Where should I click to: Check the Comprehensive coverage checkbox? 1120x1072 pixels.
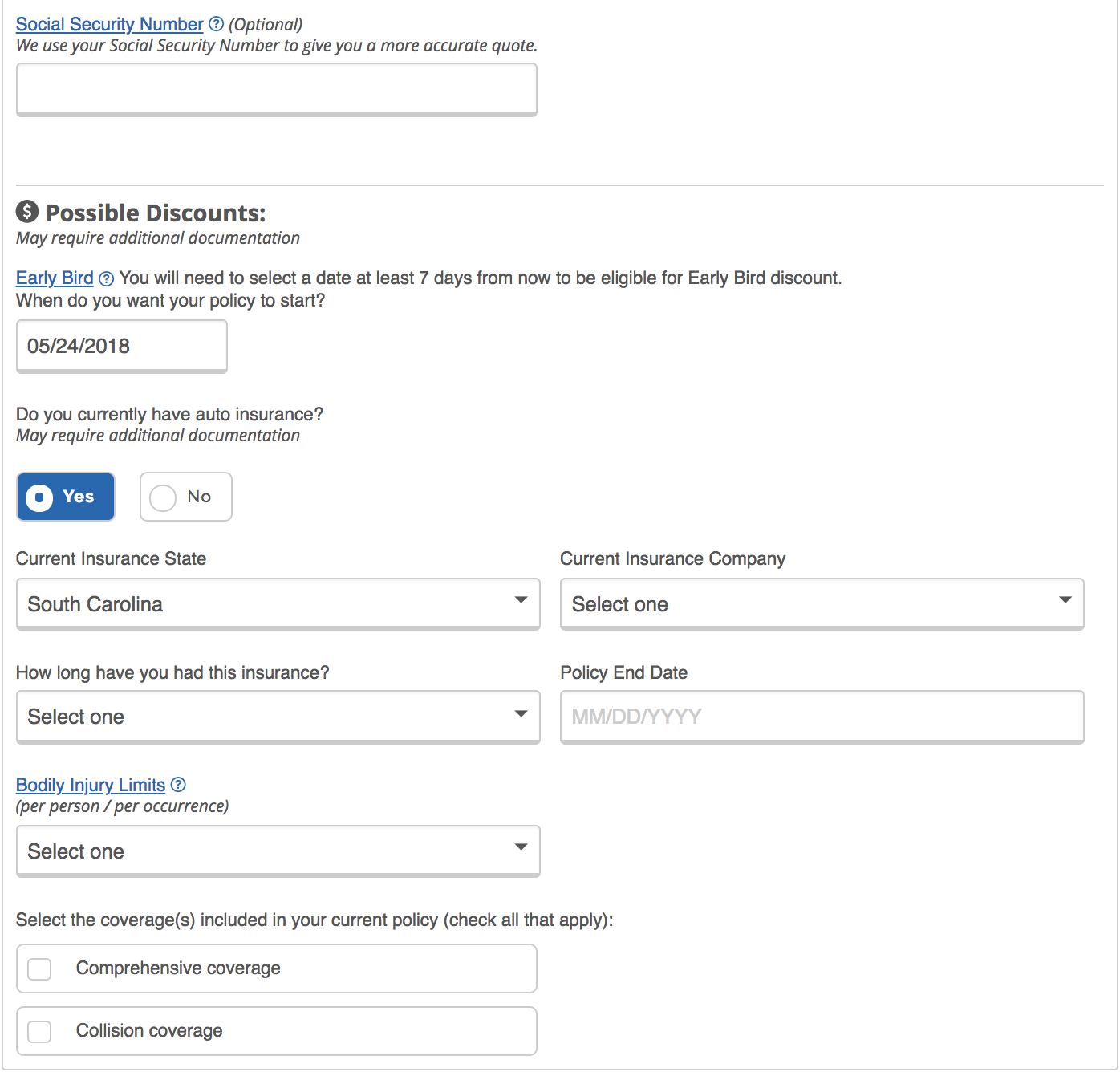tap(39, 968)
